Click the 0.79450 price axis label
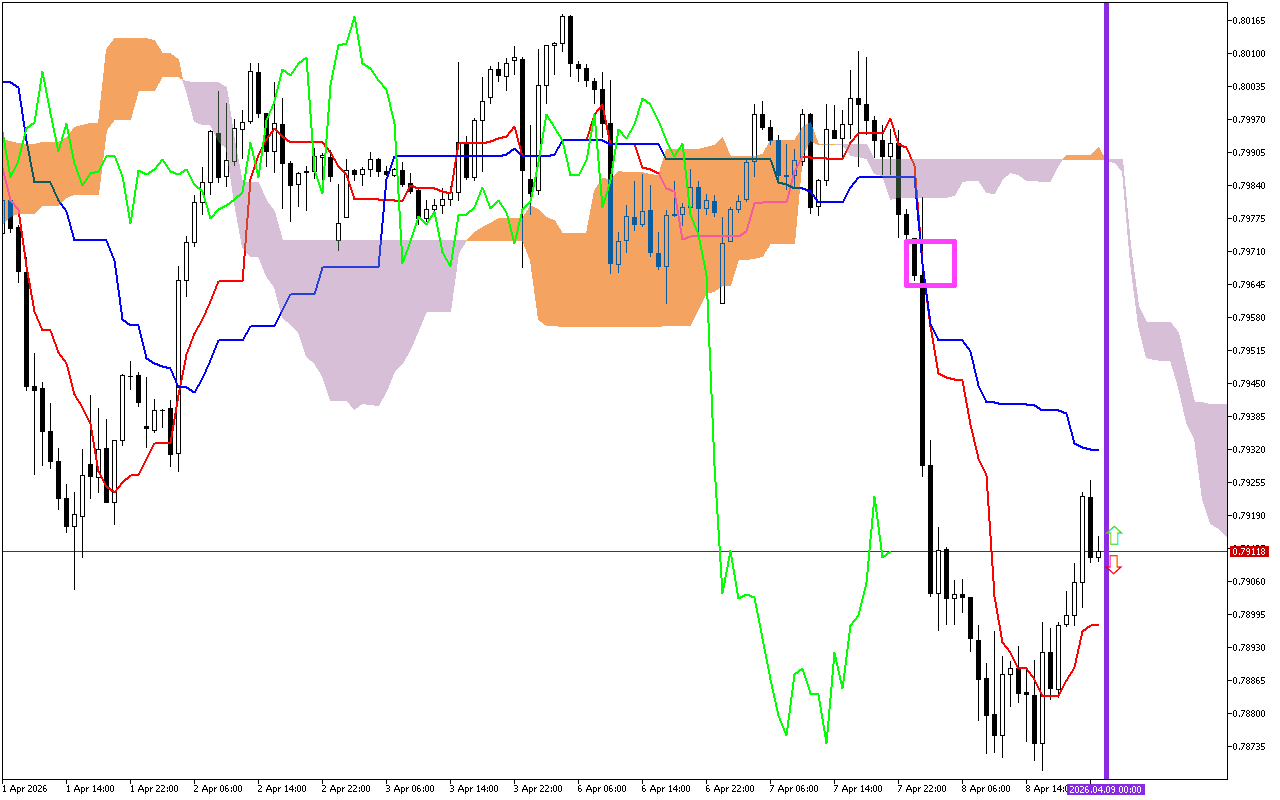 click(1249, 383)
